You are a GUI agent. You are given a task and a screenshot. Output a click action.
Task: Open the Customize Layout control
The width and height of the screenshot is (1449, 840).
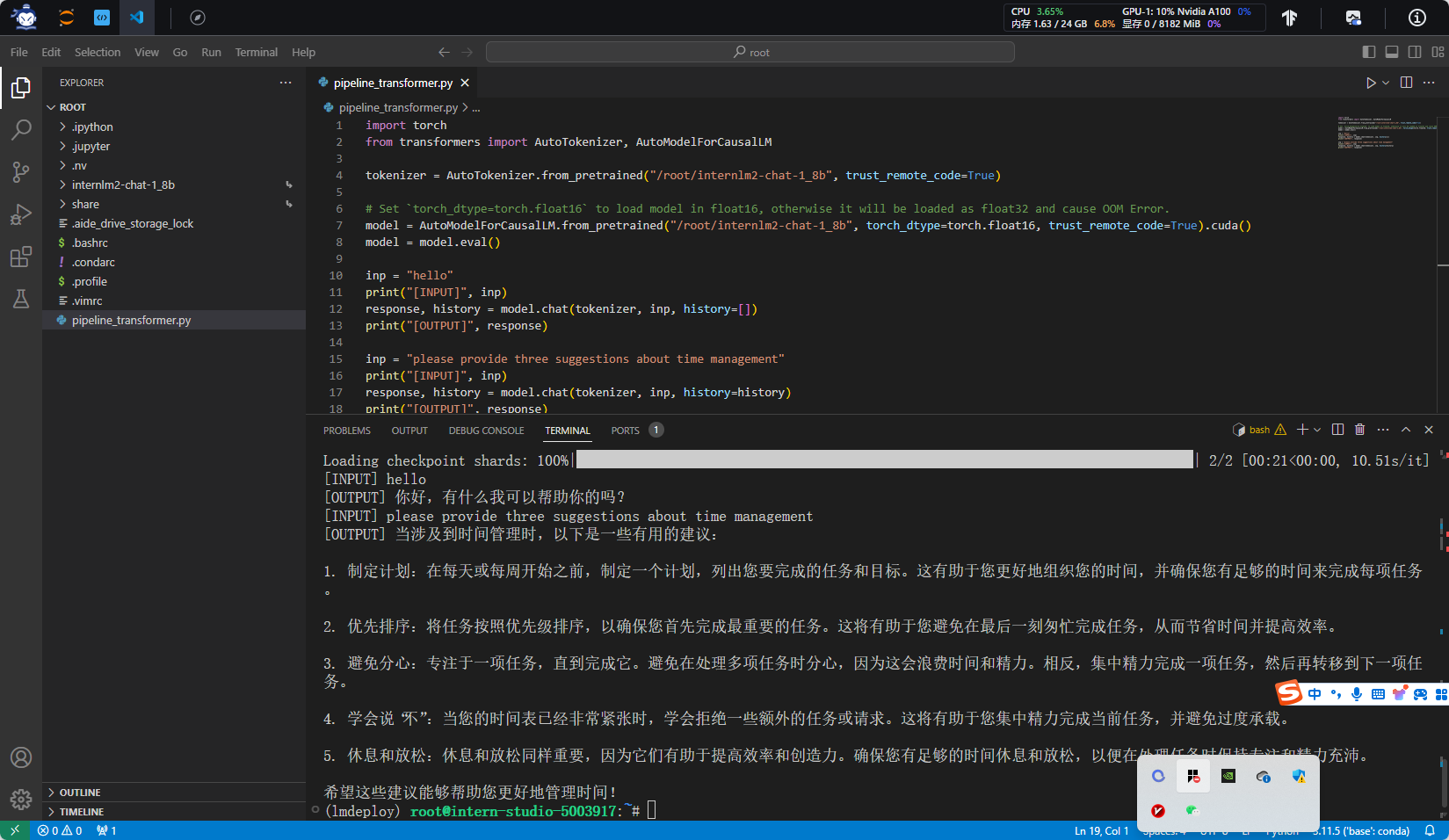1438,52
